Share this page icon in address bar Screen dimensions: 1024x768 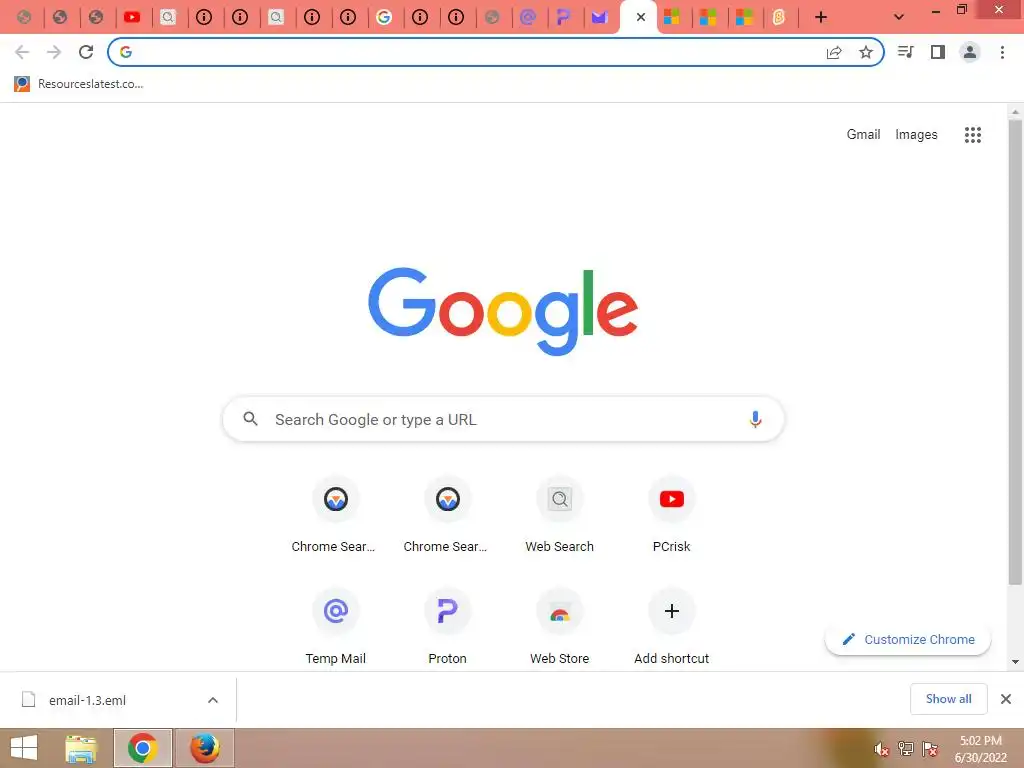(x=834, y=52)
